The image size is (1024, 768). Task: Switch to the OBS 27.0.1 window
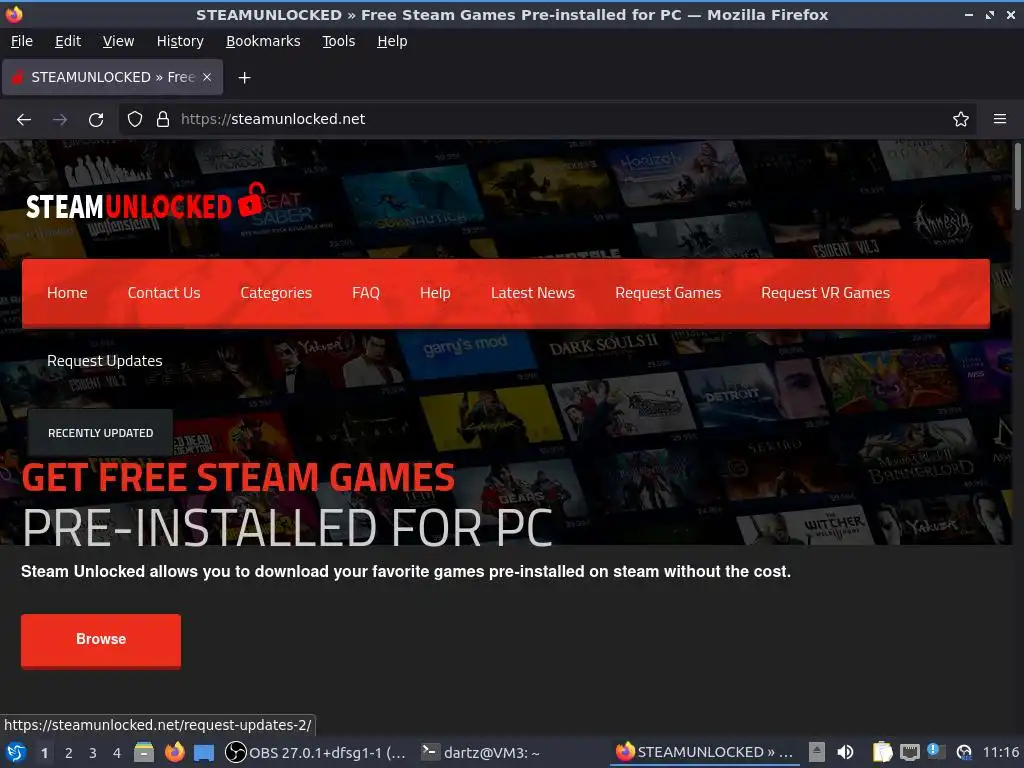pyautogui.click(x=315, y=753)
